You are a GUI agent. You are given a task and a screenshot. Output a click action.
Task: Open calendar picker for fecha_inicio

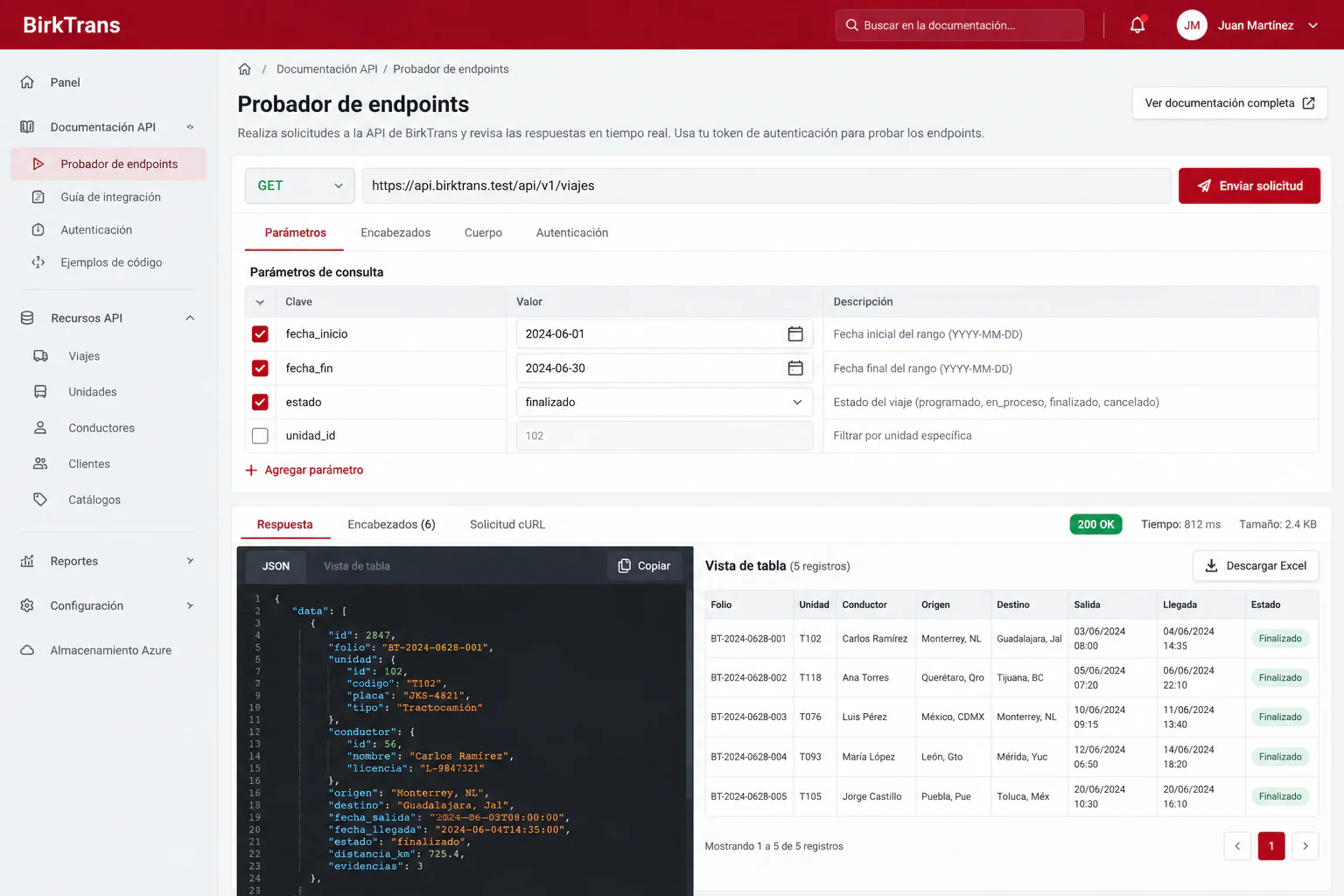click(795, 334)
